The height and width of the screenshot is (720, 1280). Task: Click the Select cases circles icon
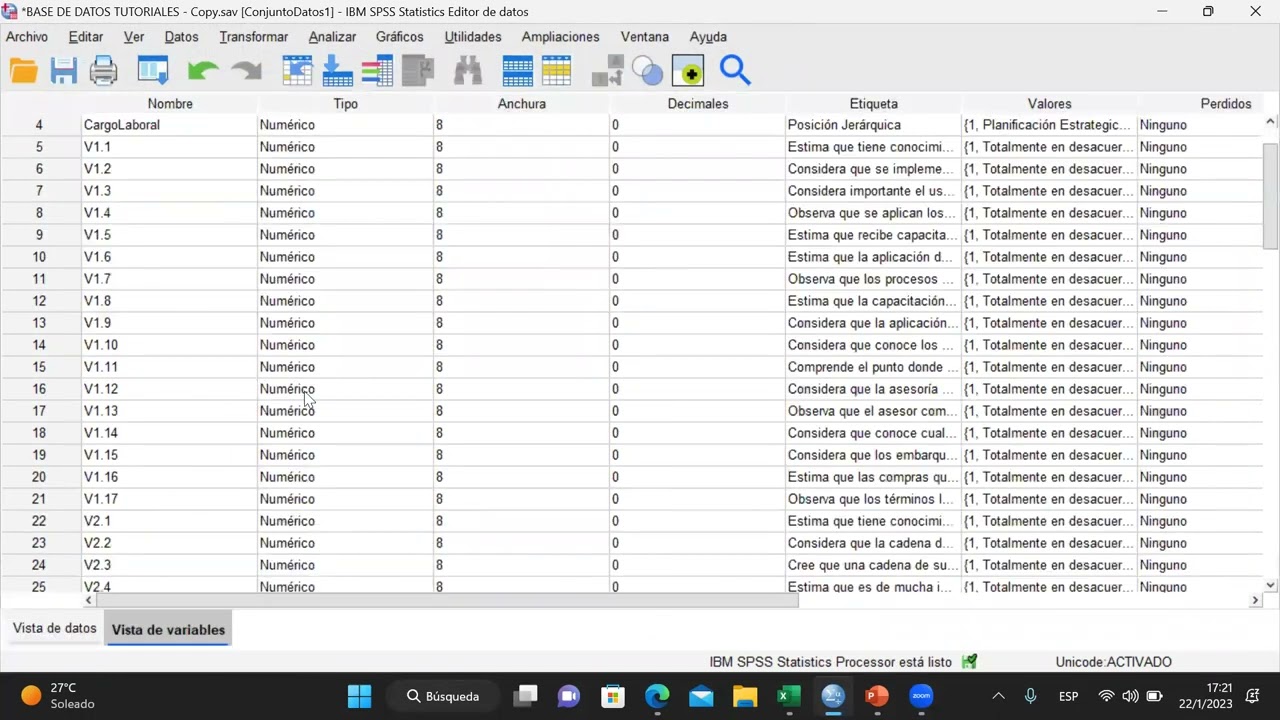click(648, 71)
